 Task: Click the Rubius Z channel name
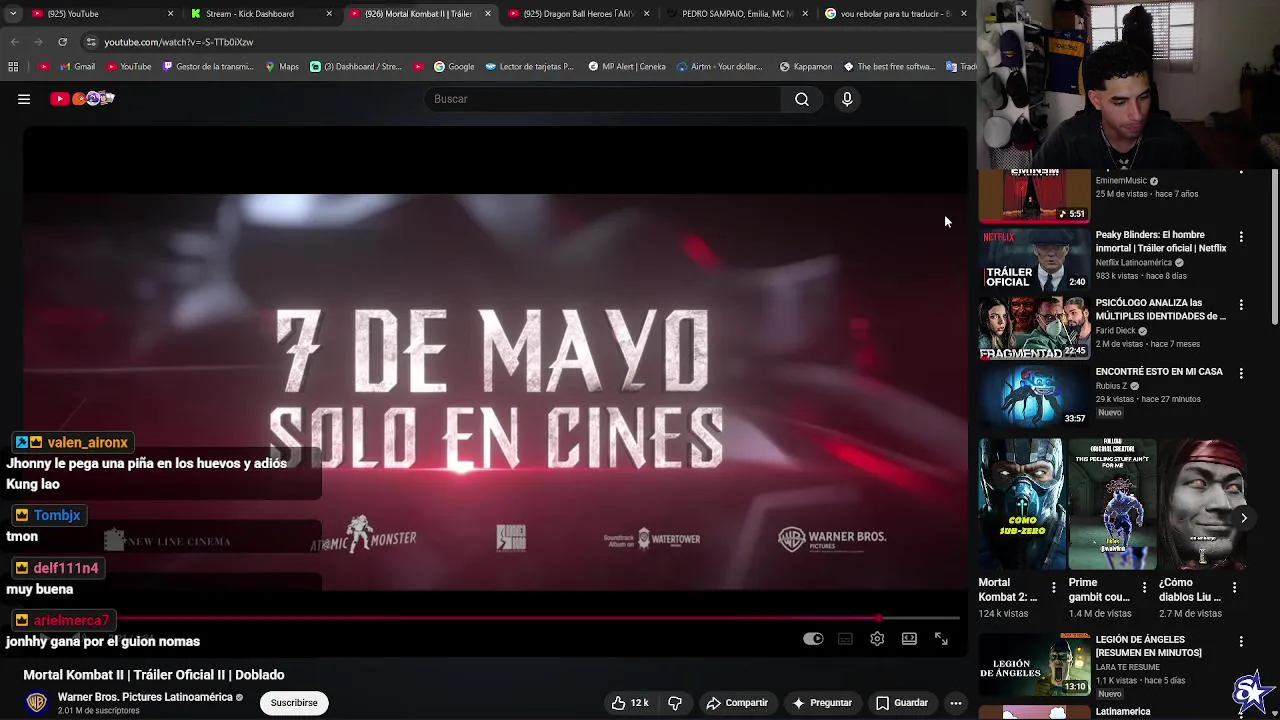(x=1111, y=386)
